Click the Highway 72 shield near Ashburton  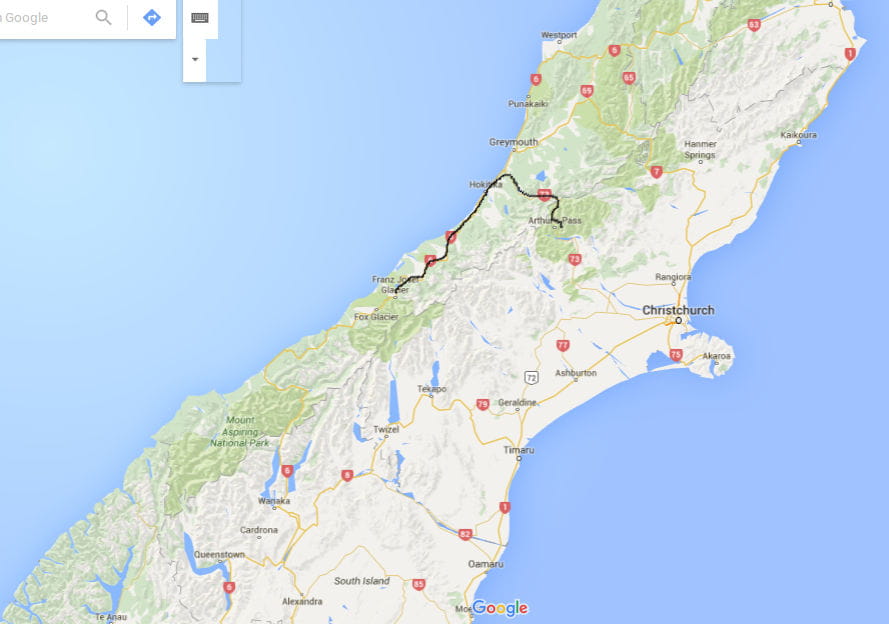pyautogui.click(x=531, y=377)
